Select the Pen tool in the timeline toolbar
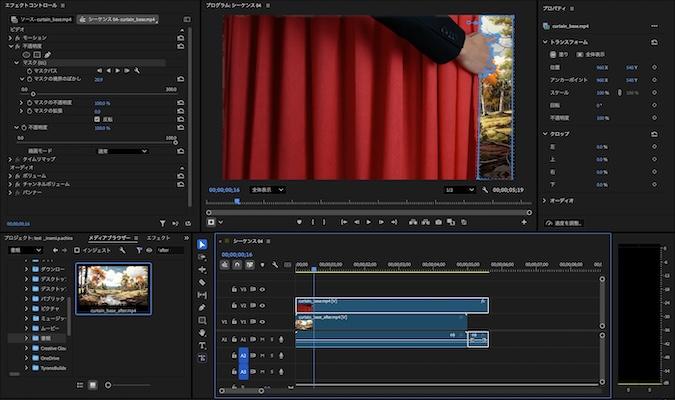The height and width of the screenshot is (400, 675). pyautogui.click(x=202, y=308)
